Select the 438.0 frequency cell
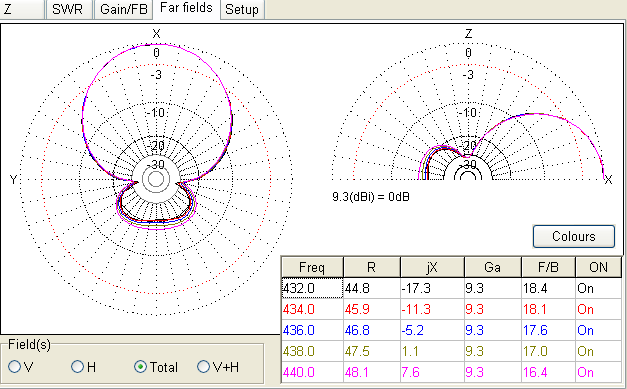Viewport: 627px width, 389px height. (312, 351)
